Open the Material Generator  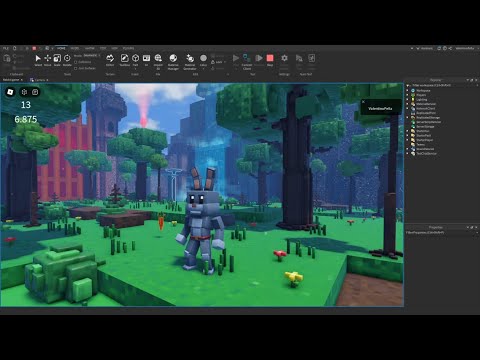(x=190, y=61)
